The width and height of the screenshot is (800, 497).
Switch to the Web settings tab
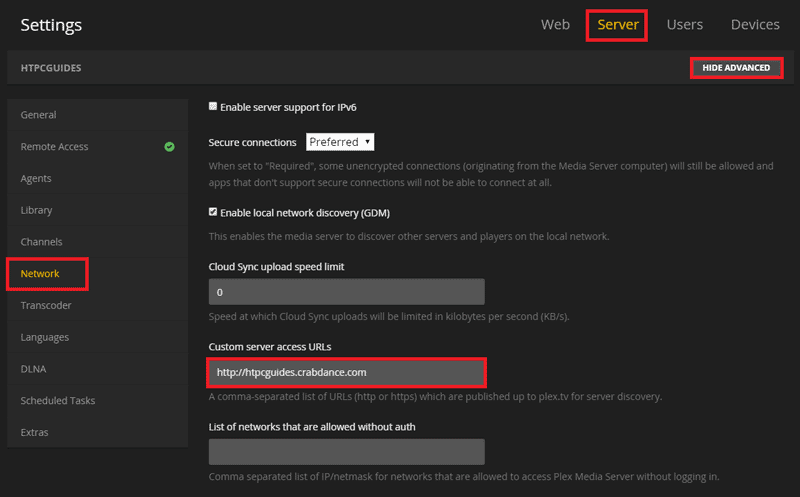[555, 25]
